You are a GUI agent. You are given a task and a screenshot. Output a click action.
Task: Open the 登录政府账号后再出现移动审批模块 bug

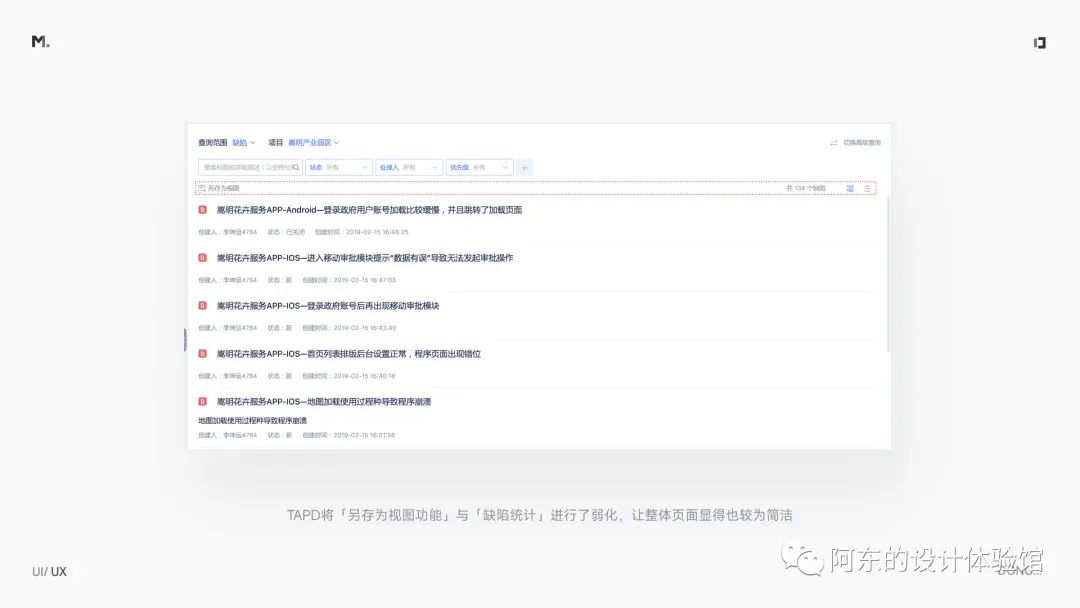tap(328, 306)
